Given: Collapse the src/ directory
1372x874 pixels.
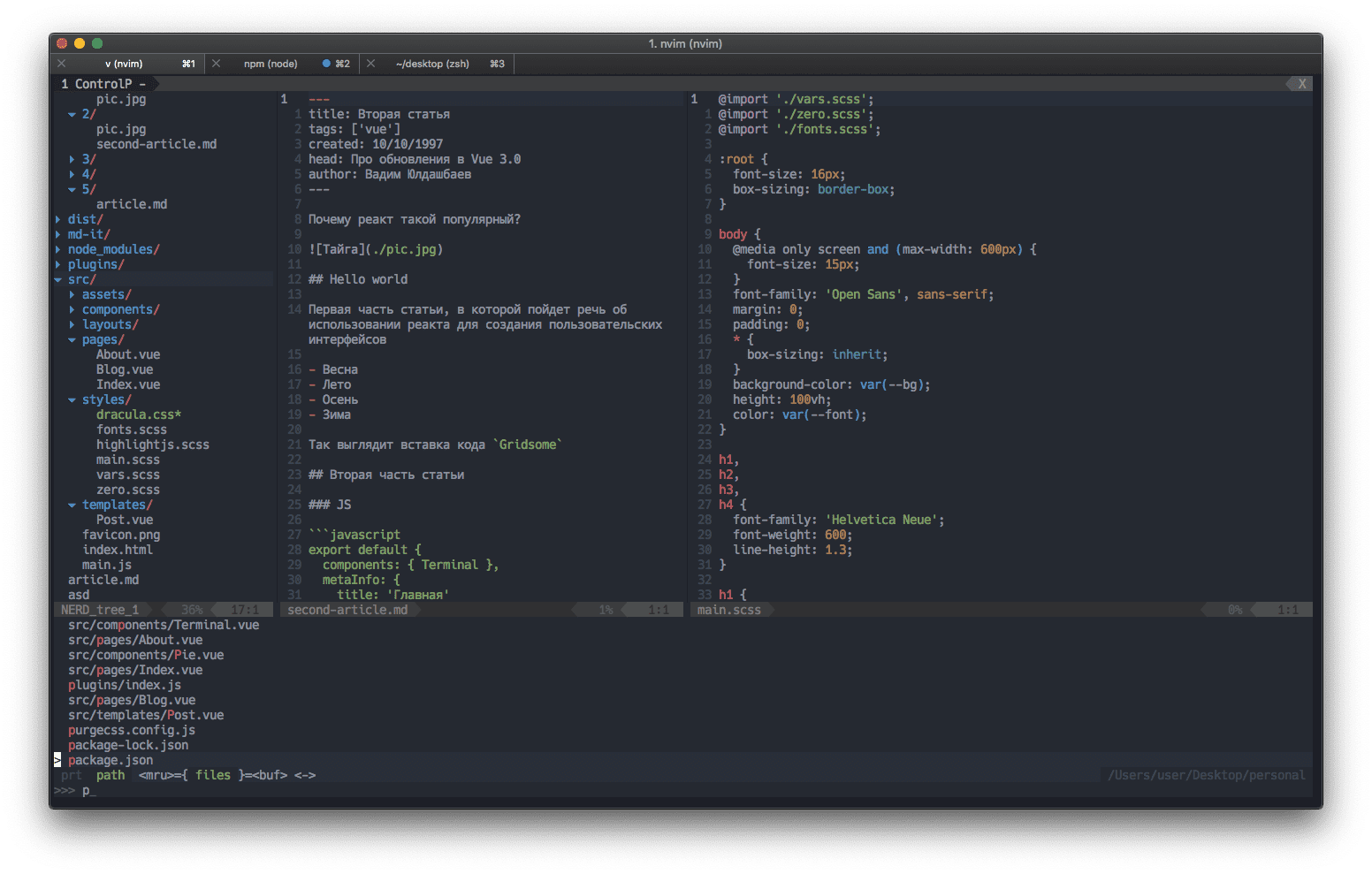Looking at the screenshot, I should (x=58, y=279).
